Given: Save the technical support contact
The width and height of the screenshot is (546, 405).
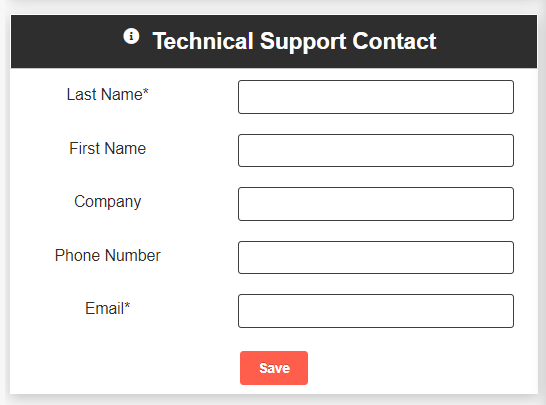Looking at the screenshot, I should pyautogui.click(x=274, y=368).
